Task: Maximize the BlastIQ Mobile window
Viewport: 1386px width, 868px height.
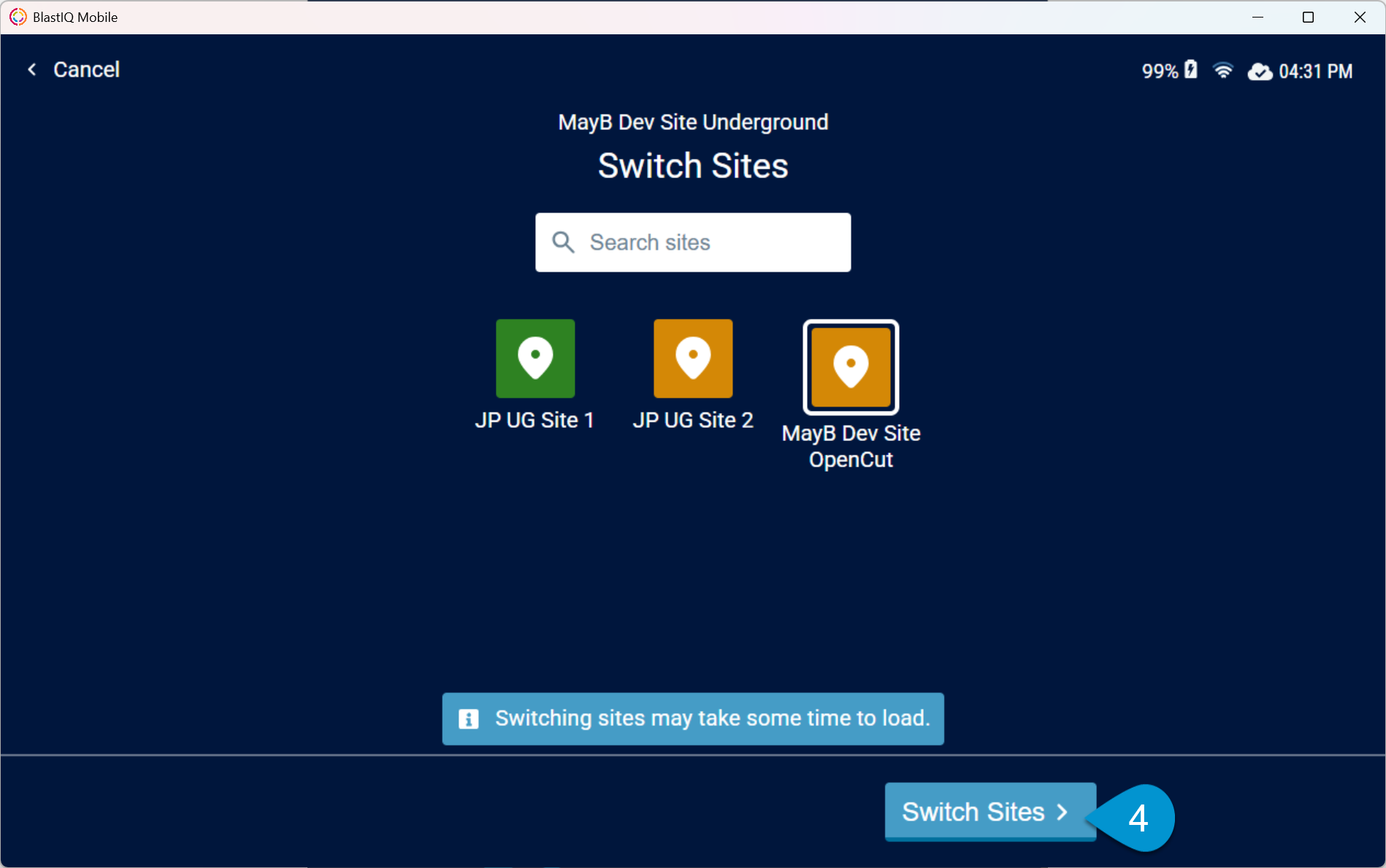Action: click(1308, 17)
